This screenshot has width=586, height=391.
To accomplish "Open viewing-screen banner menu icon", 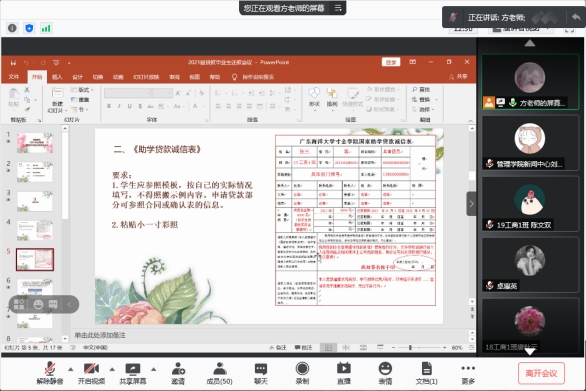I will 338,8.
